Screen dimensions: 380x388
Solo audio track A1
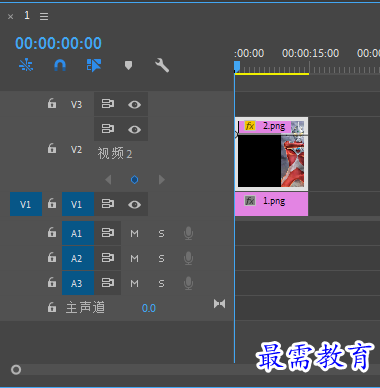pyautogui.click(x=161, y=234)
